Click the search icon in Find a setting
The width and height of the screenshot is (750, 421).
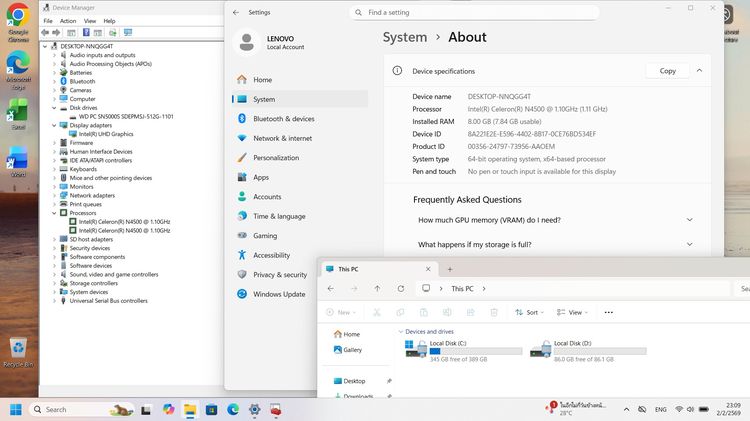(x=358, y=12)
